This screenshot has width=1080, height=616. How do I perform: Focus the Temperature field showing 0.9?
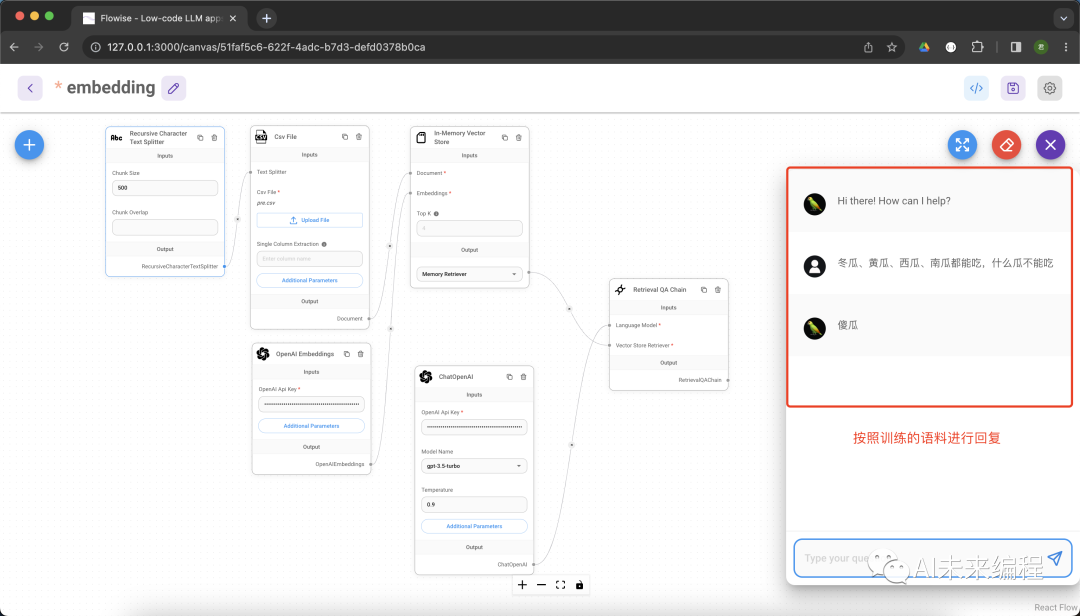(x=474, y=504)
